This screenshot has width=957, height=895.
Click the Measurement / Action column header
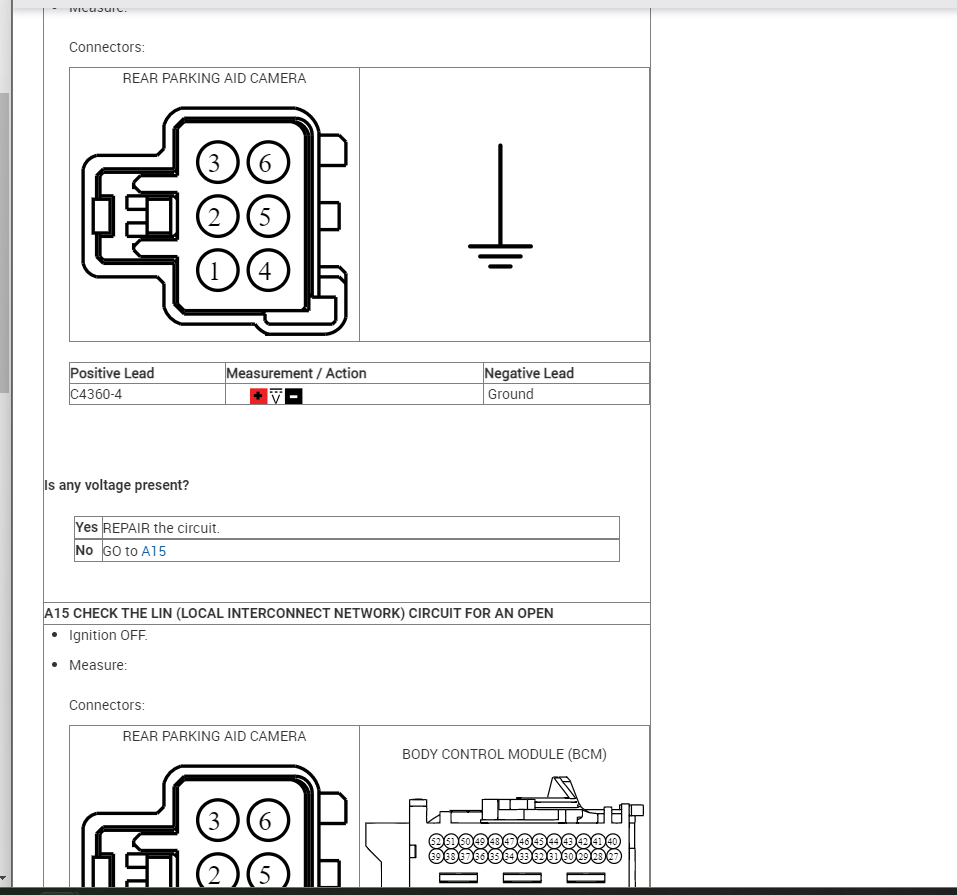[x=354, y=373]
